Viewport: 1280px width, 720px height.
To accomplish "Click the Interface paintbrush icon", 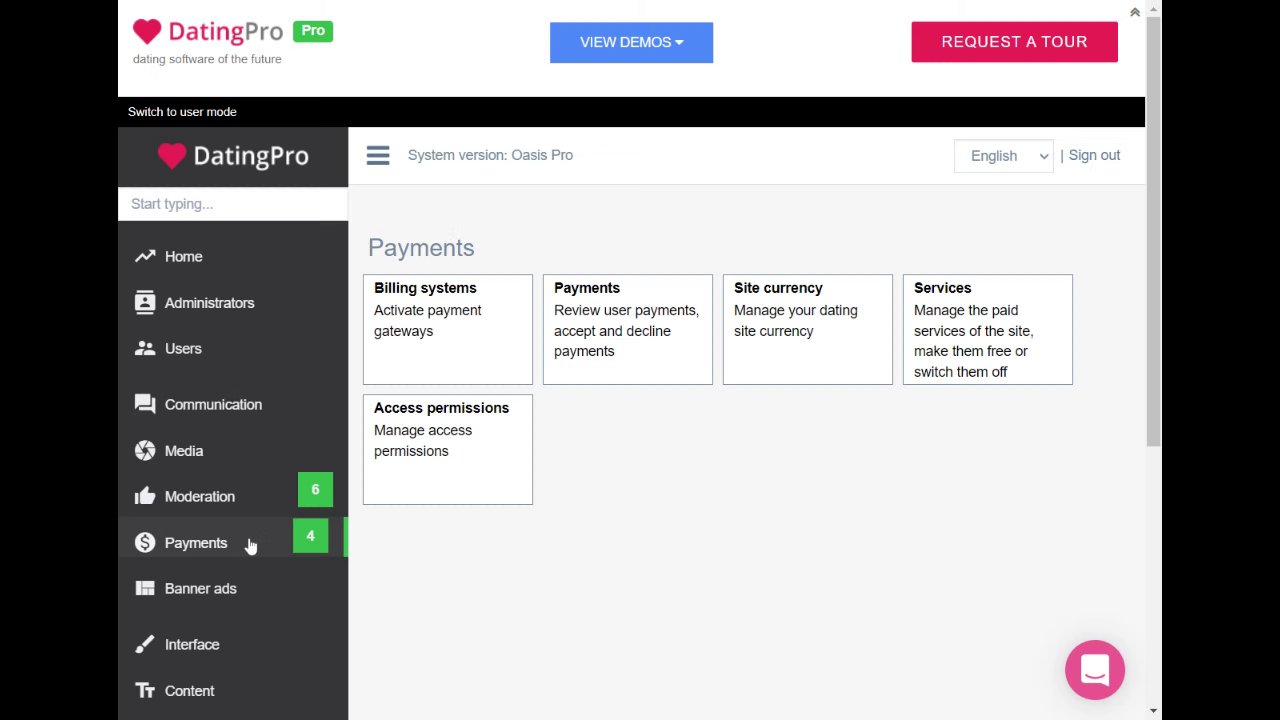I will [145, 644].
